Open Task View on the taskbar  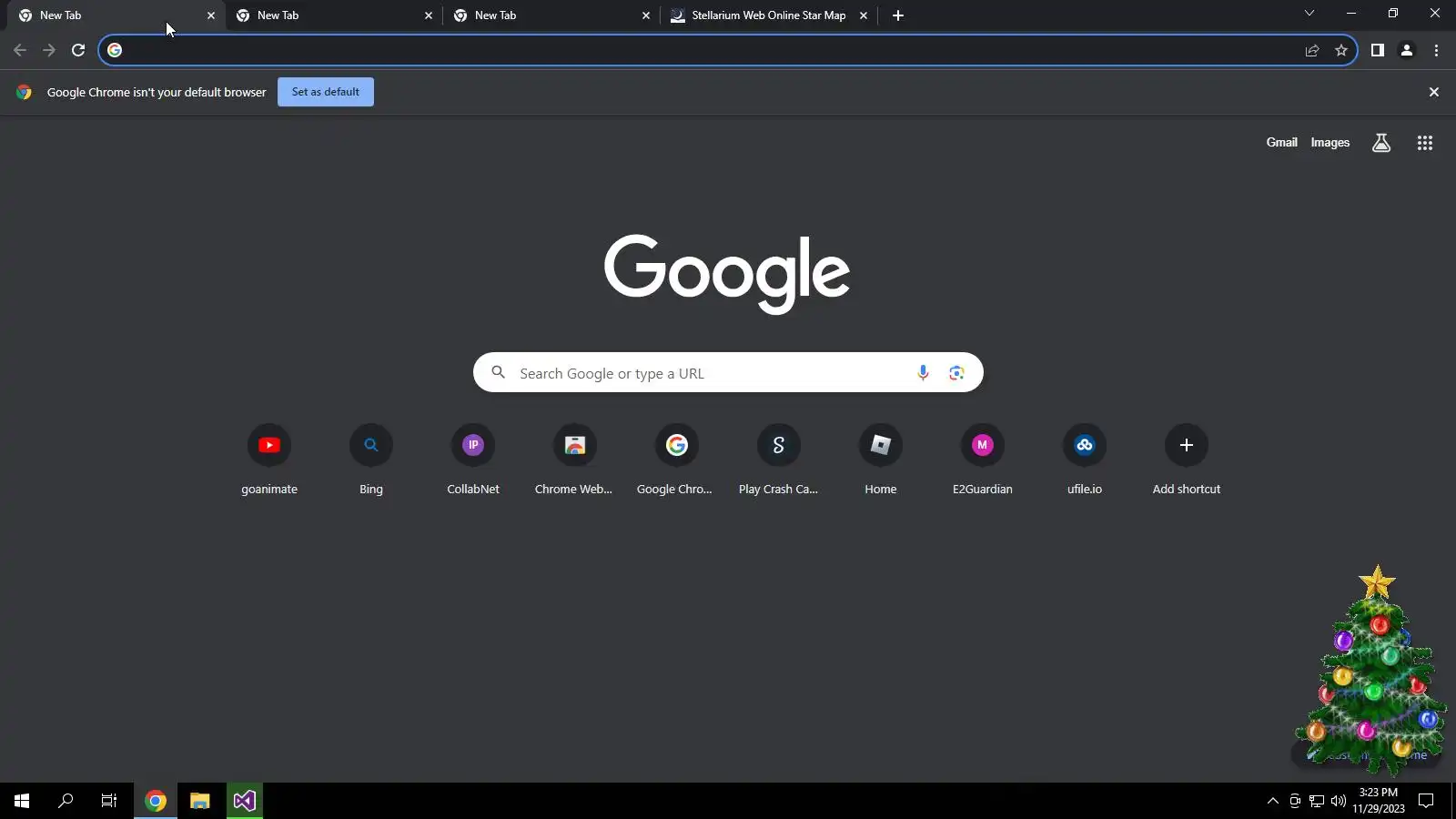pos(109,801)
